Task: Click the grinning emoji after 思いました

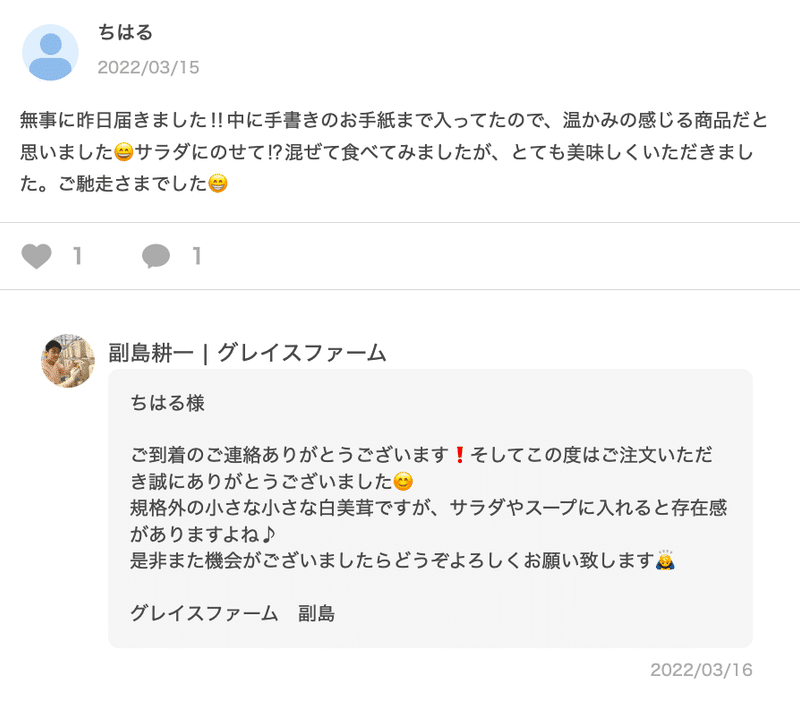Action: coord(124,154)
